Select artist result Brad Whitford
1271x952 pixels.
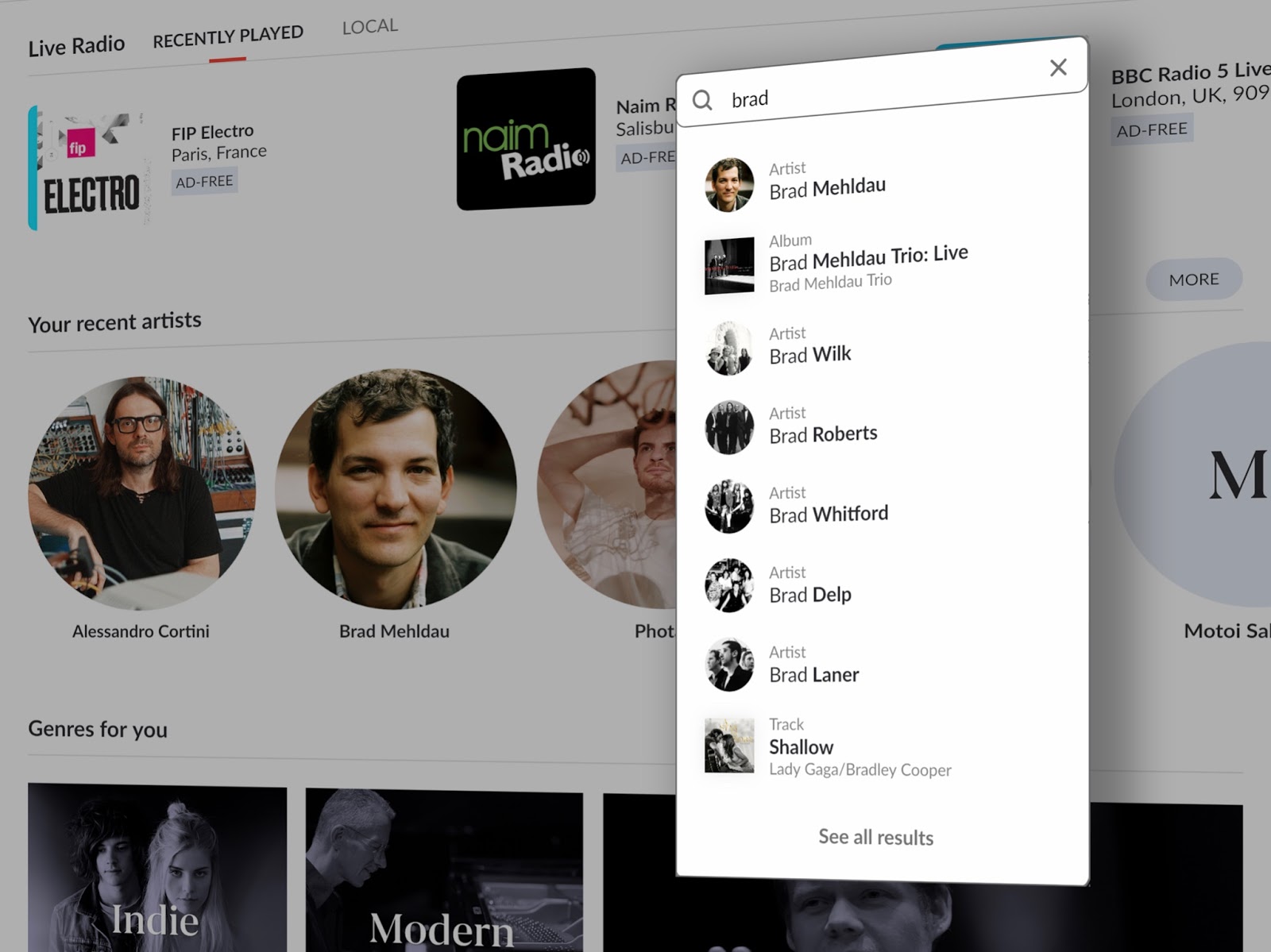pos(882,506)
